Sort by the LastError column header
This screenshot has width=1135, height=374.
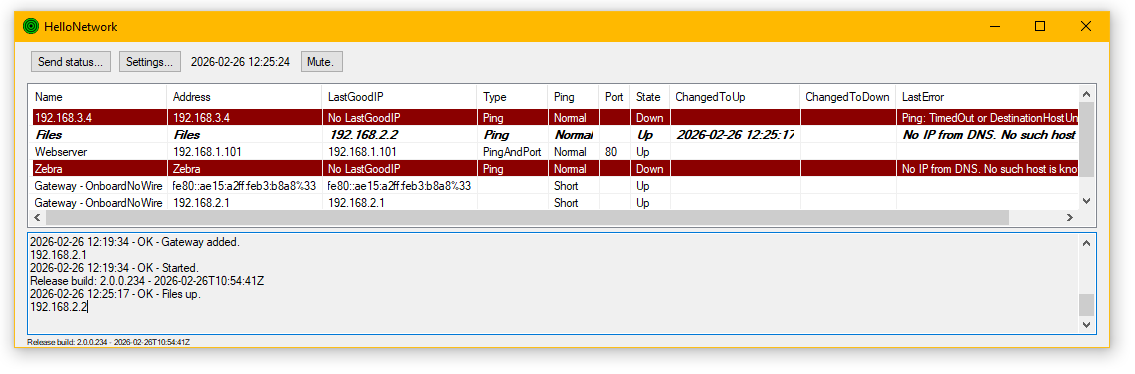point(987,97)
